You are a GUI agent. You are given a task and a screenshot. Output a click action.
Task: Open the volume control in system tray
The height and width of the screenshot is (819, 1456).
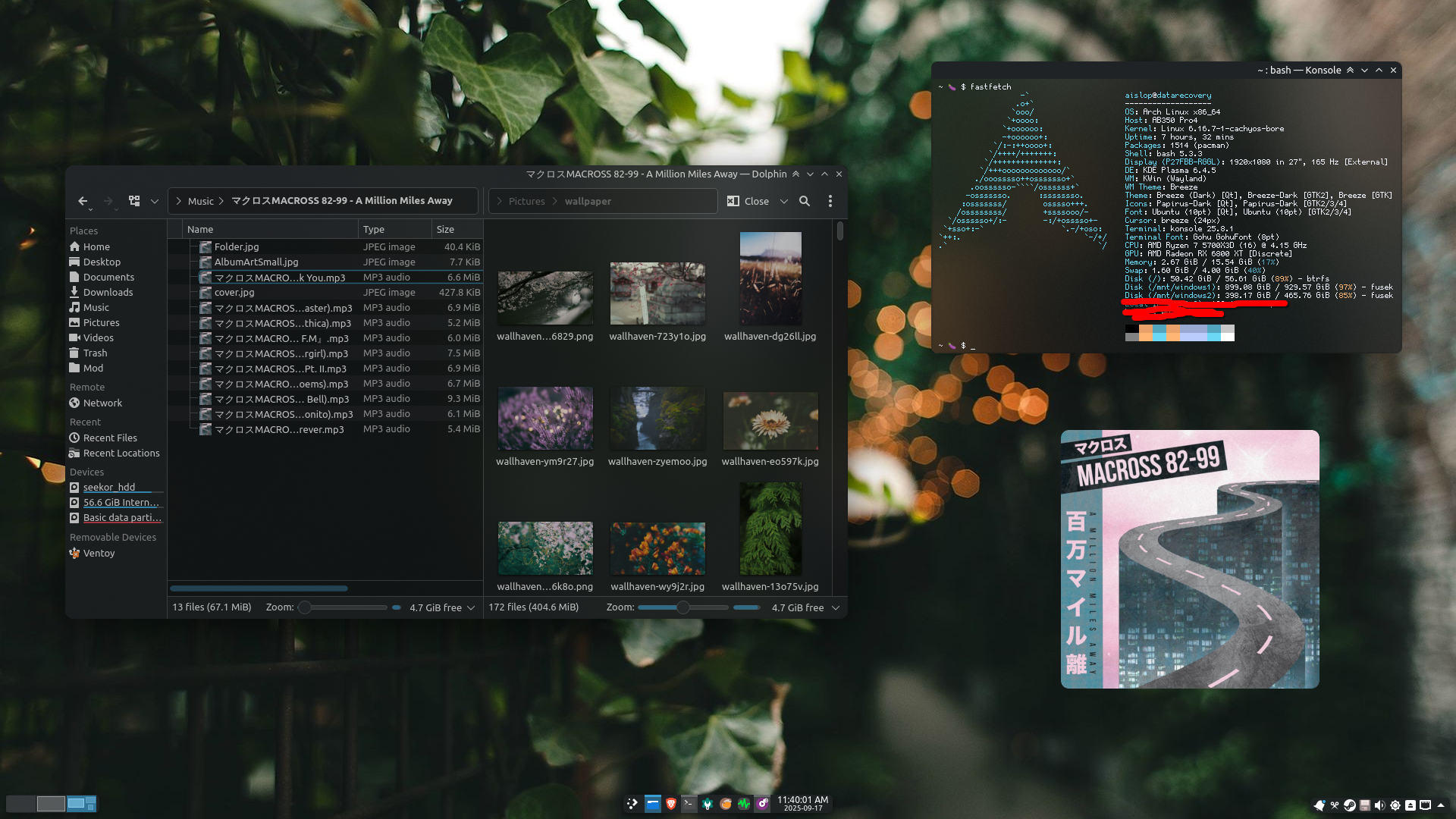click(x=1379, y=805)
